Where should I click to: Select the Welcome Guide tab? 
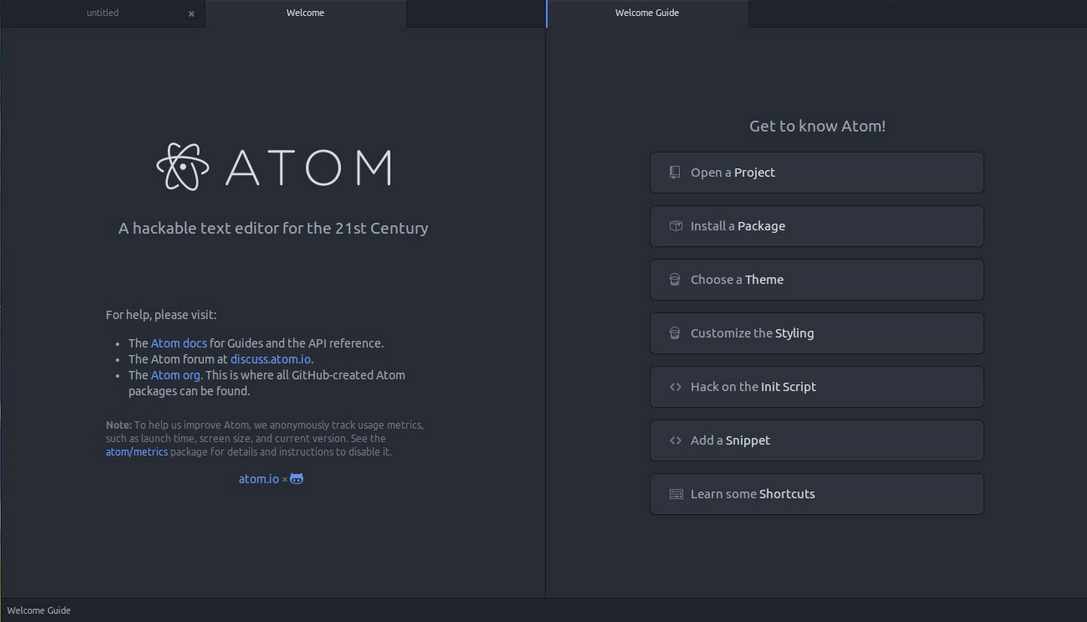(647, 13)
